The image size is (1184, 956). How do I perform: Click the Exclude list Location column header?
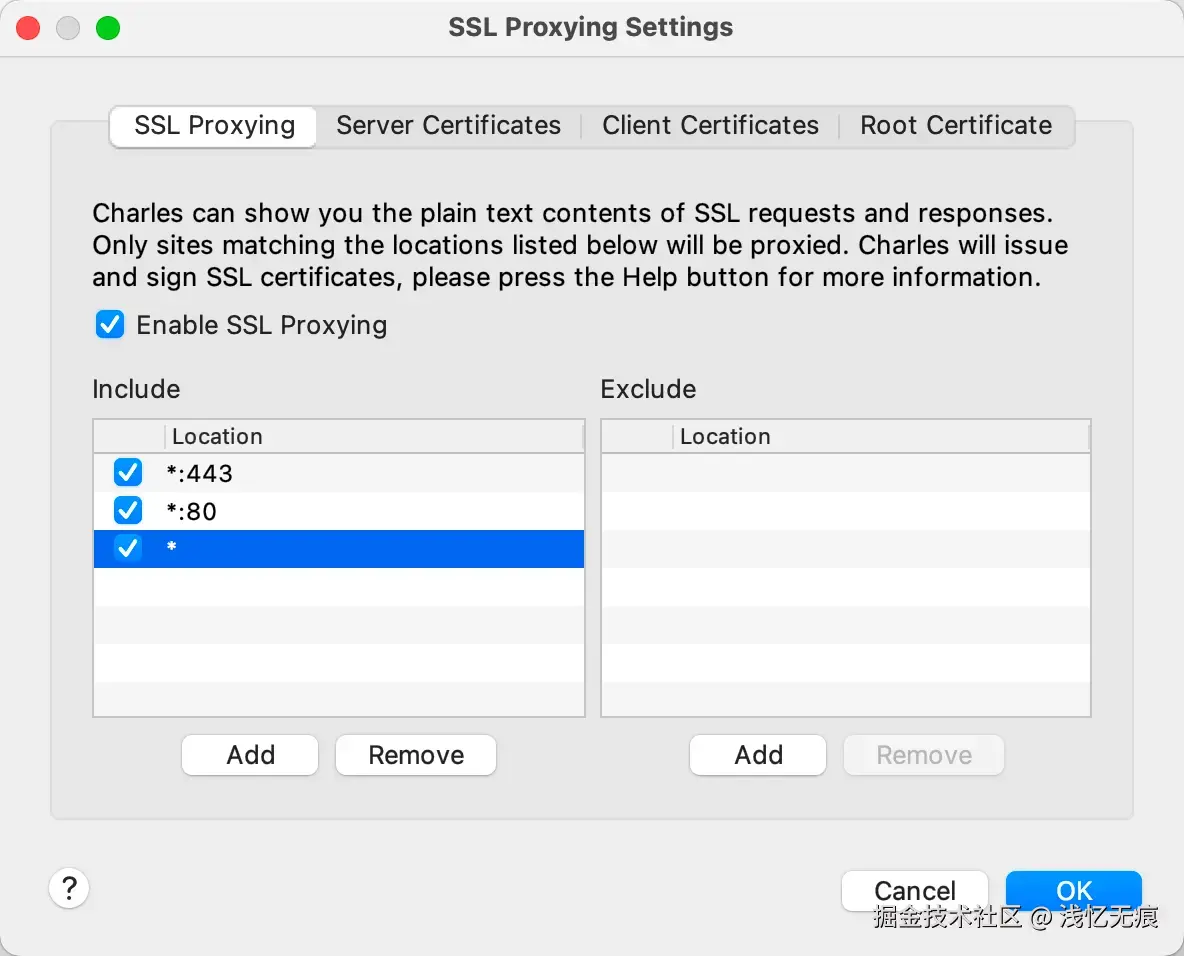(880, 437)
